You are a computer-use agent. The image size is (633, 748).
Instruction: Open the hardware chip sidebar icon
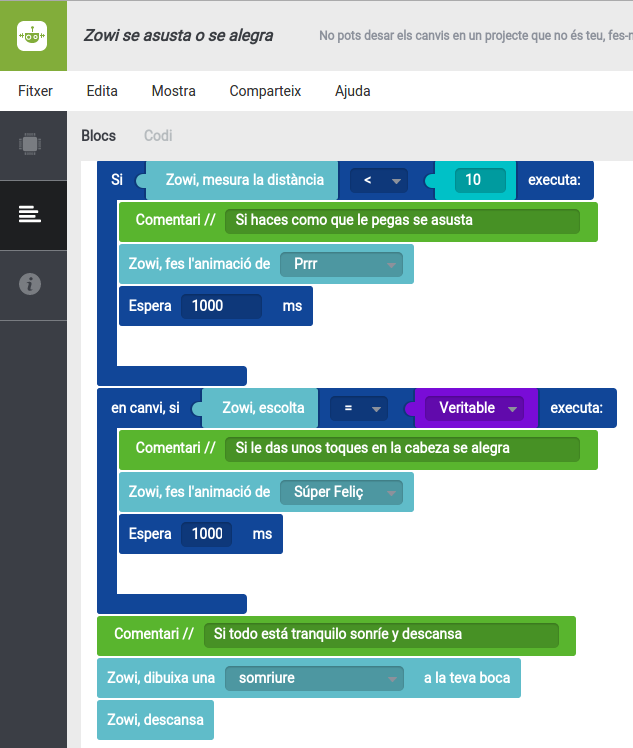tap(32, 144)
